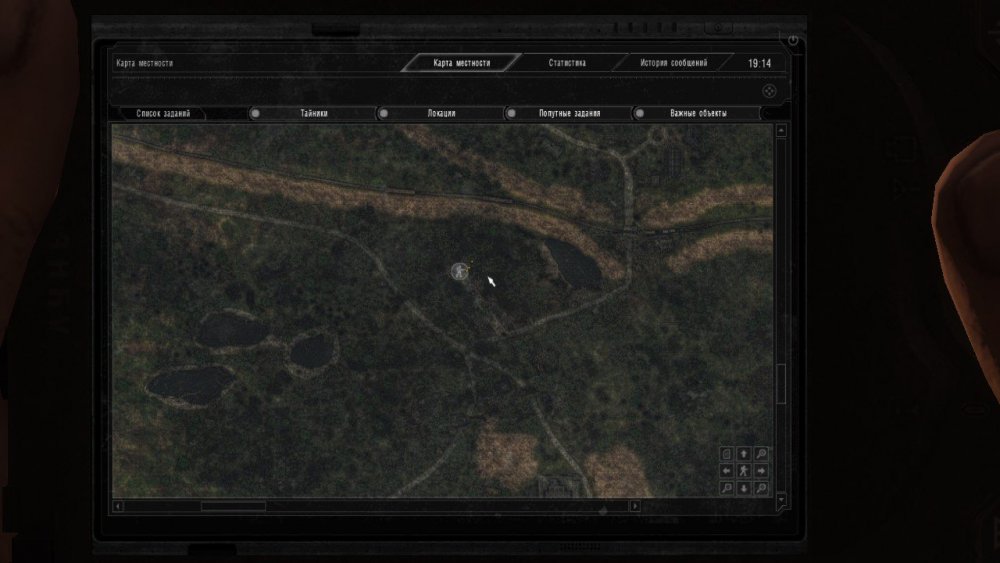Toggle the Важные объекты filter

698,113
